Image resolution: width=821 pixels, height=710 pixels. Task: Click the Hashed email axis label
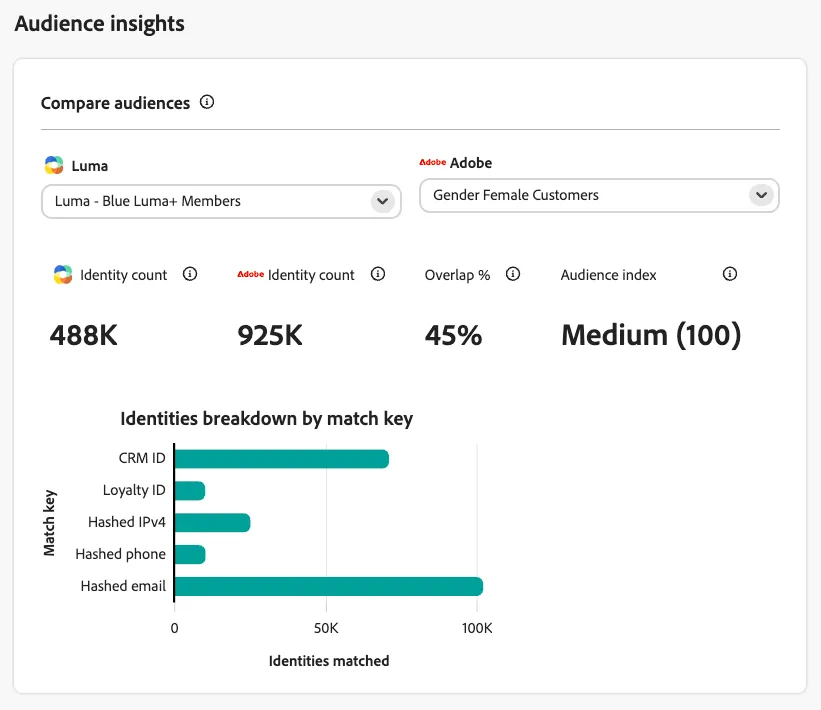tap(123, 586)
